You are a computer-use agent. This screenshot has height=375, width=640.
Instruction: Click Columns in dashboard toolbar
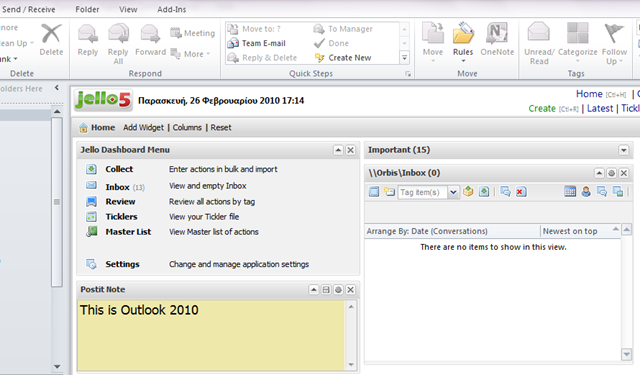point(187,127)
